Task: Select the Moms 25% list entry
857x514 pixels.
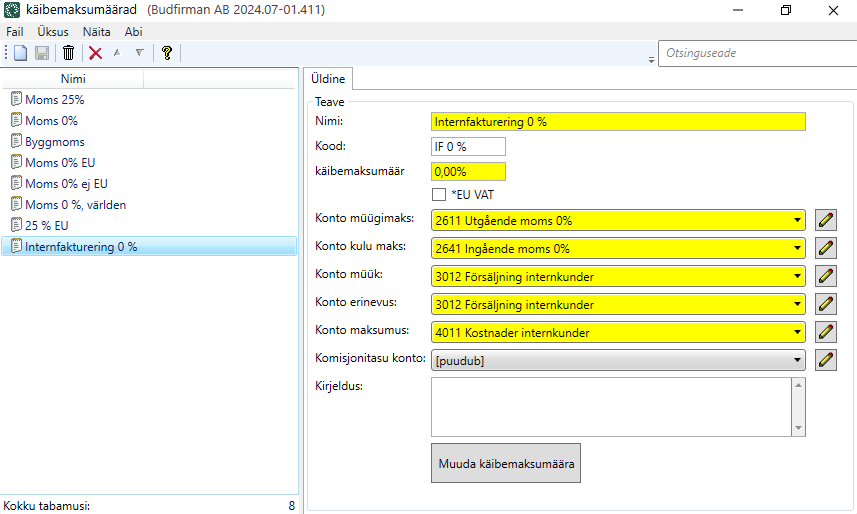Action: pos(54,99)
